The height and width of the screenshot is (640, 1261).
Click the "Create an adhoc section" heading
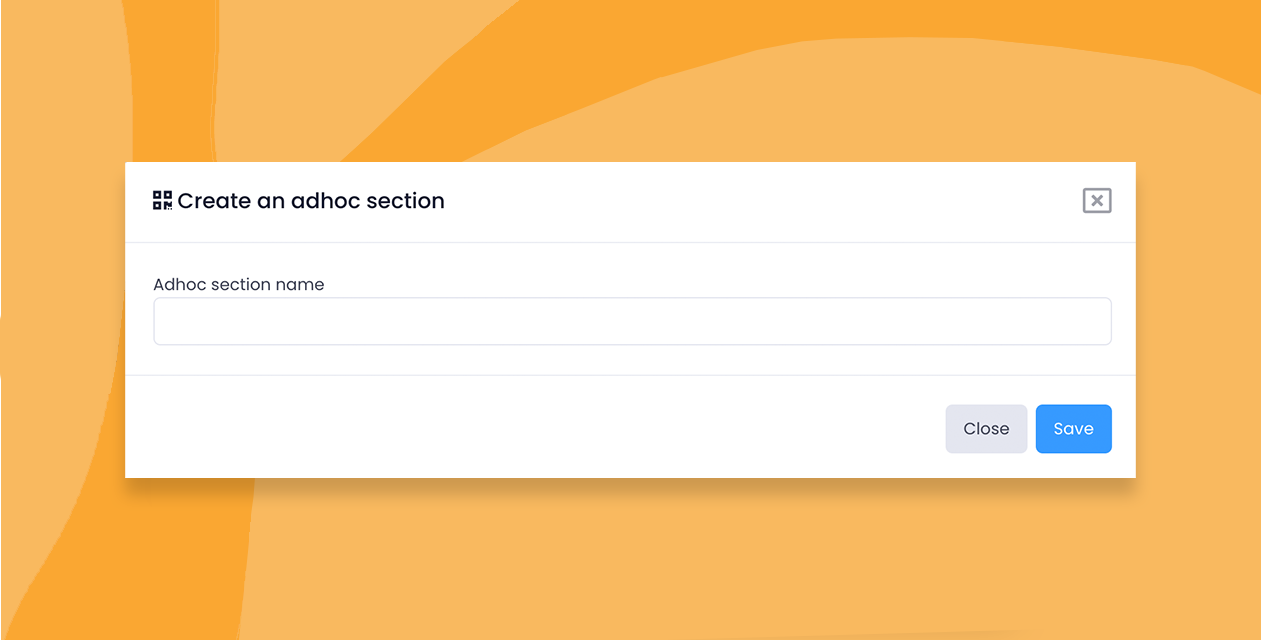click(x=311, y=201)
